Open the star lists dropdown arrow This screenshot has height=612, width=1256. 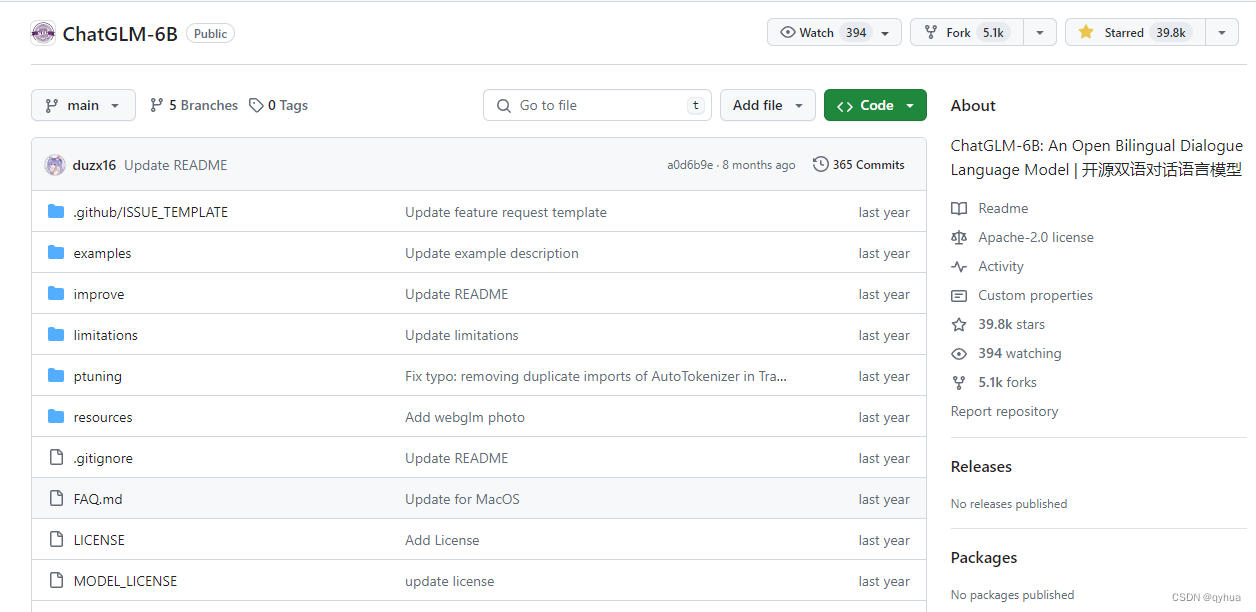pos(1222,32)
